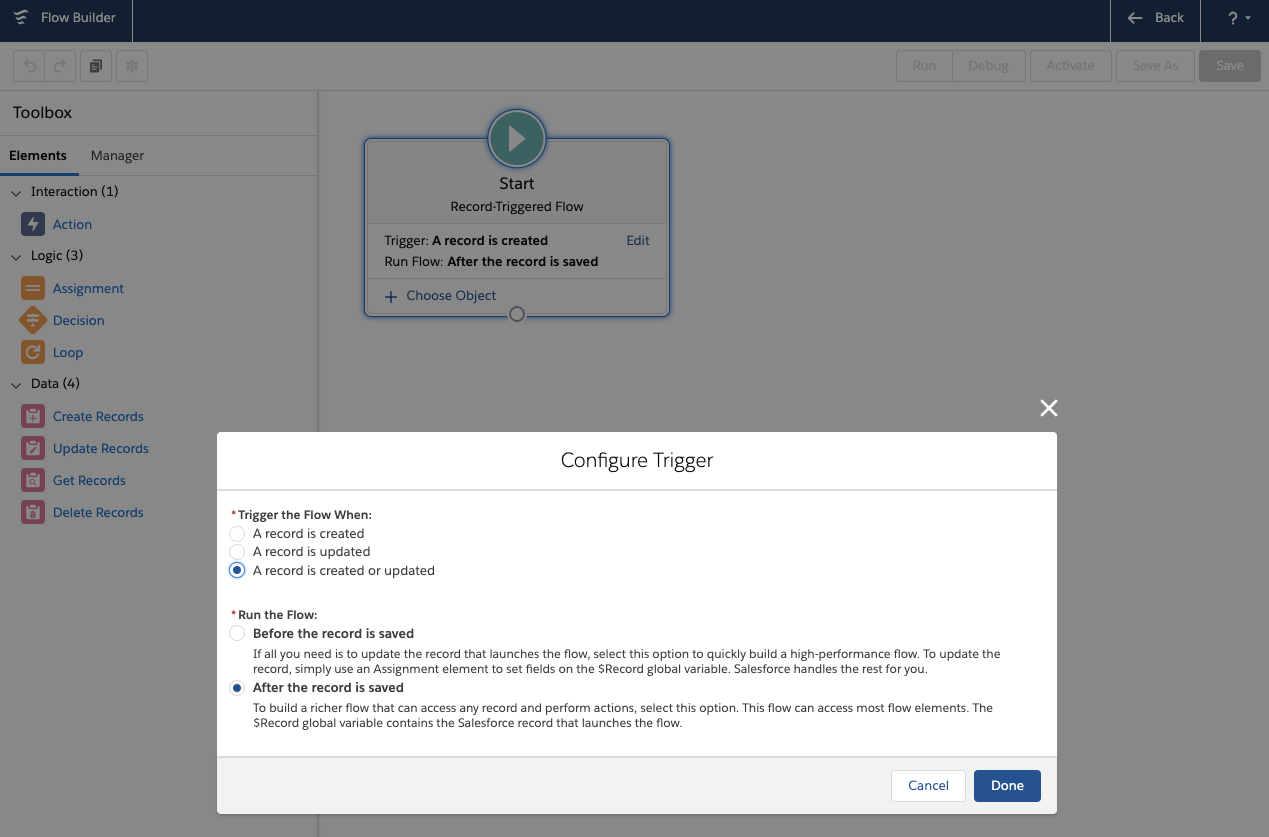This screenshot has width=1269, height=837.
Task: Collapse the Logic (3) section
Action: point(16,256)
